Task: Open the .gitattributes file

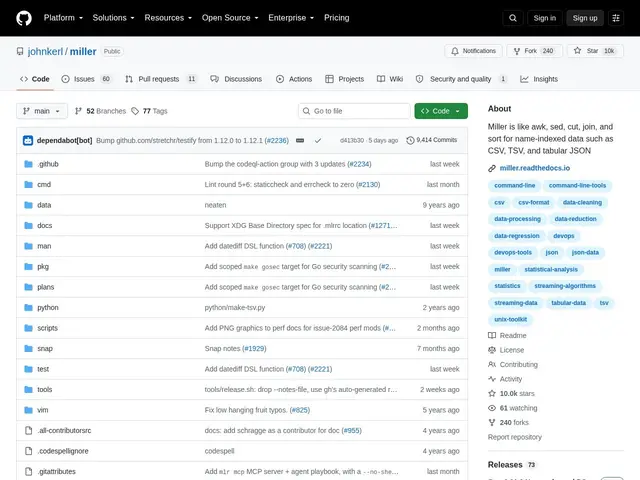Action: click(x=57, y=471)
